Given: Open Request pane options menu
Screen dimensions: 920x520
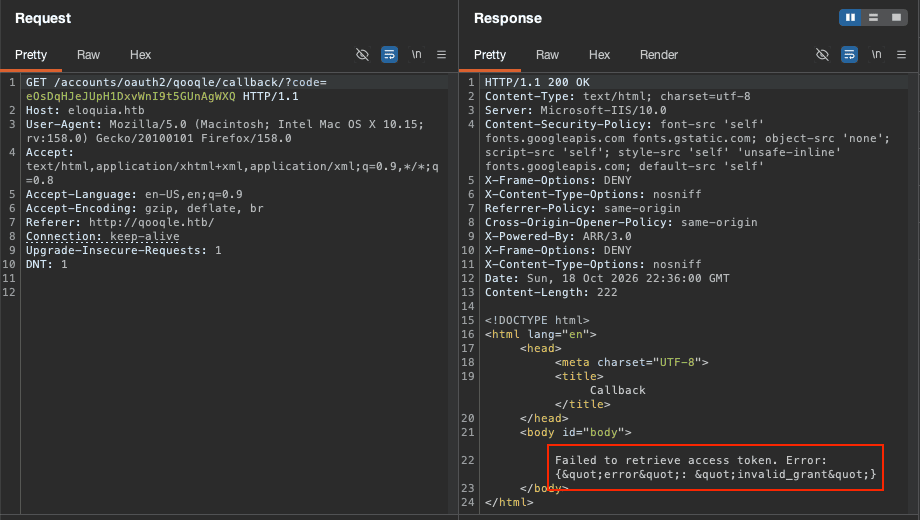Looking at the screenshot, I should (442, 55).
